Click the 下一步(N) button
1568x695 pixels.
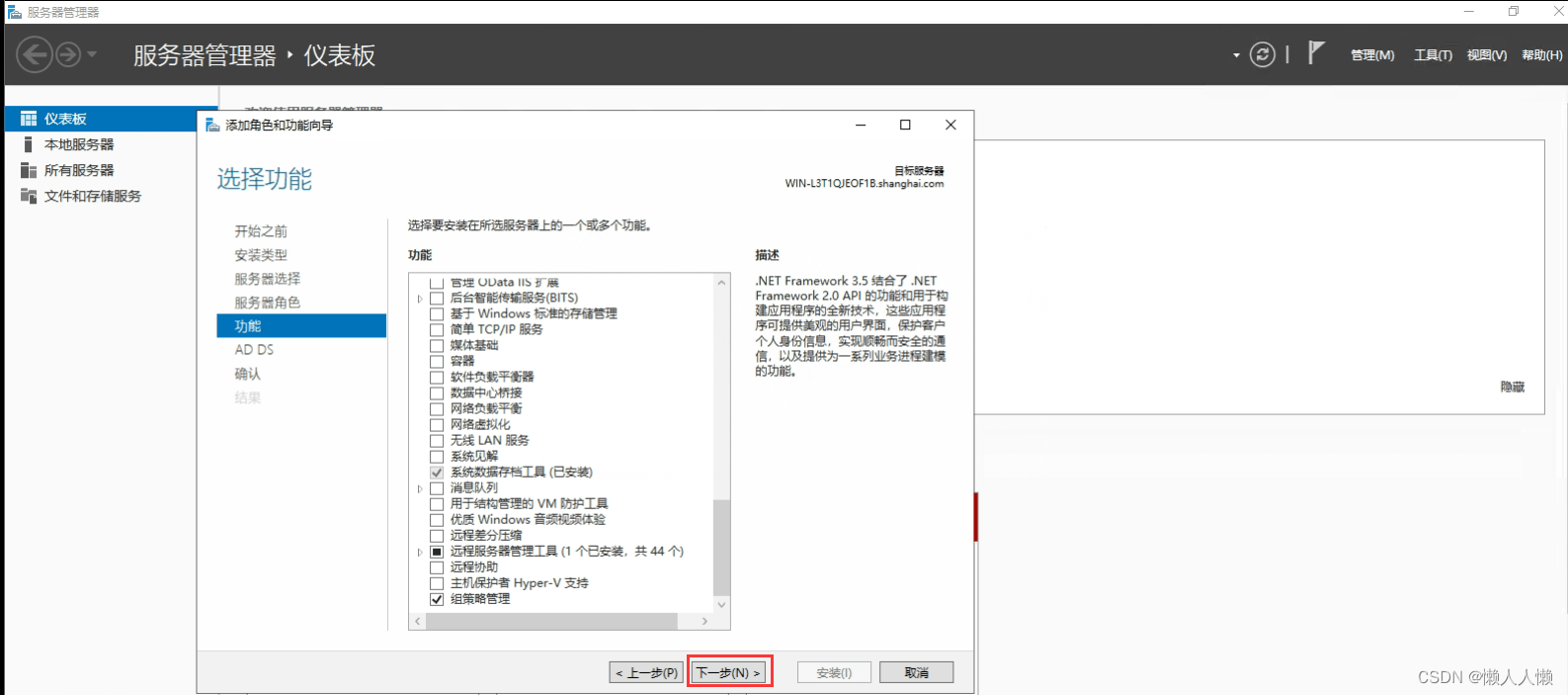click(x=729, y=672)
